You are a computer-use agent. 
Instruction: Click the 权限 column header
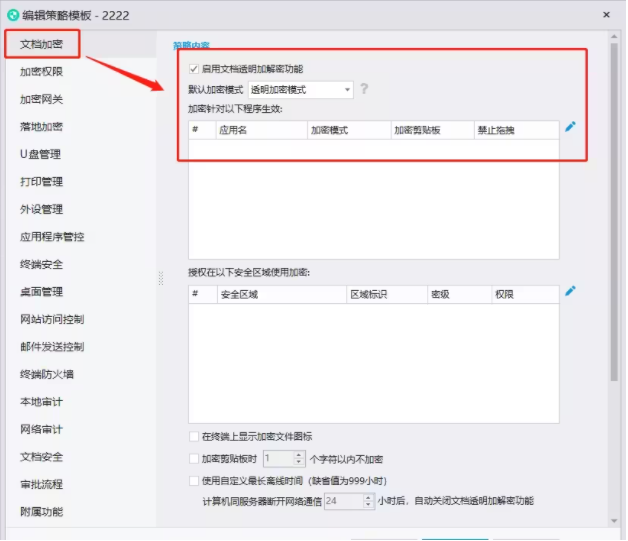(x=525, y=295)
